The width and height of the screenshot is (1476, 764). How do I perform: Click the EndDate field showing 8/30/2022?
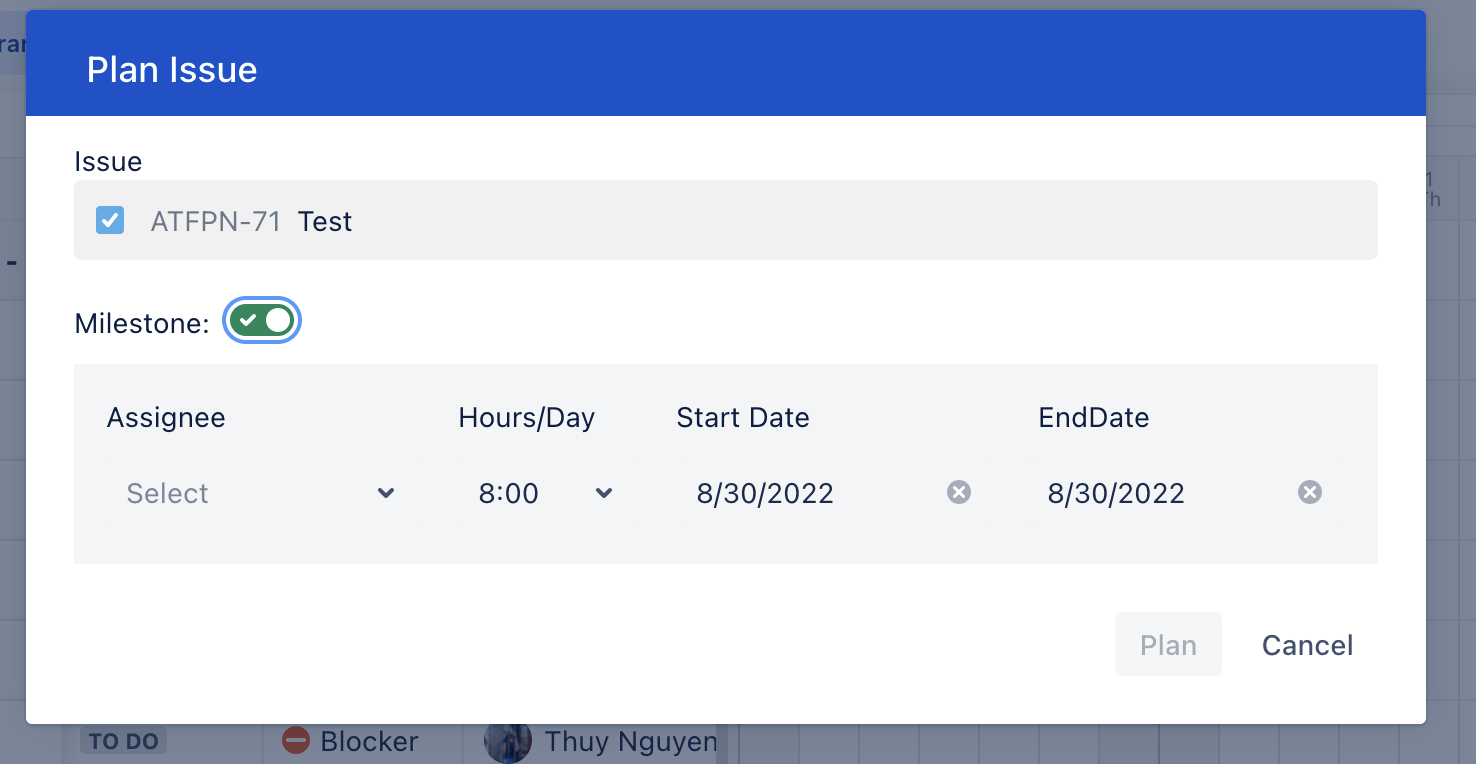[1159, 493]
